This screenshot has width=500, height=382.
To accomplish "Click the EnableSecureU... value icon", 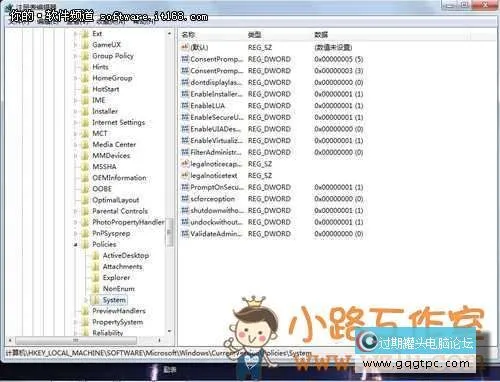I will click(185, 117).
